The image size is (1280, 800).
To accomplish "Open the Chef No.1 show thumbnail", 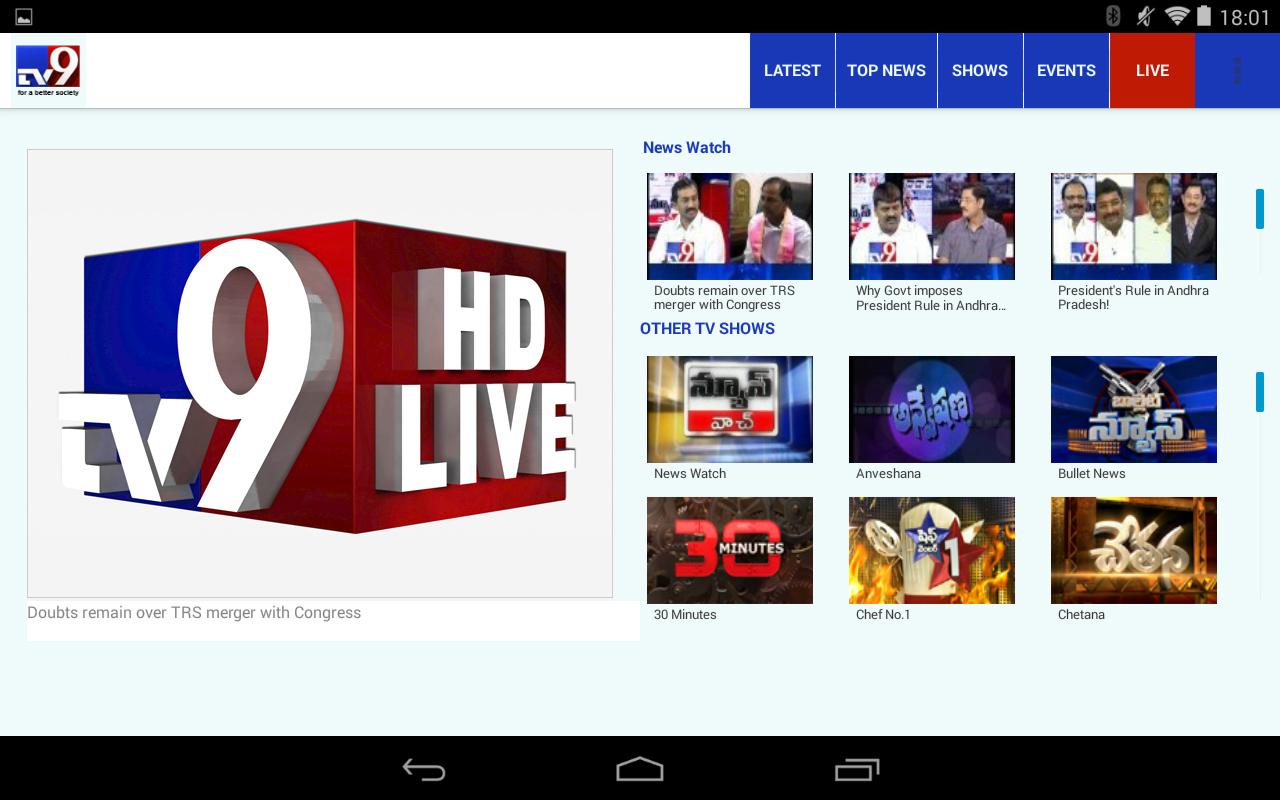I will pos(932,550).
